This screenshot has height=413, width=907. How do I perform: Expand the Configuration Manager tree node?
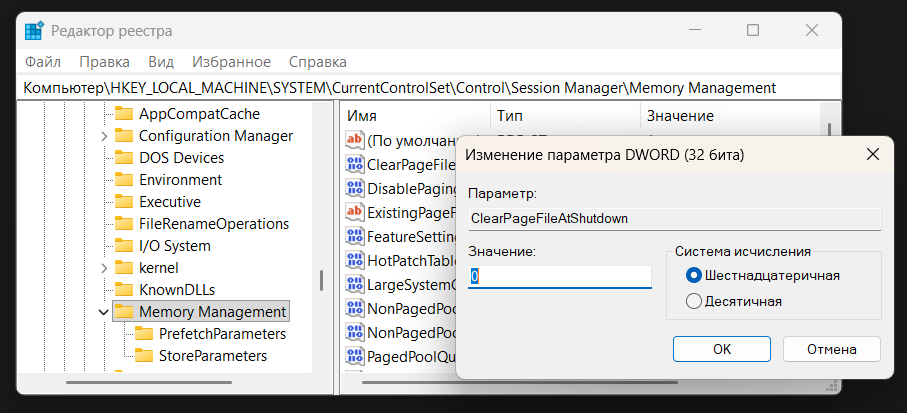(104, 136)
